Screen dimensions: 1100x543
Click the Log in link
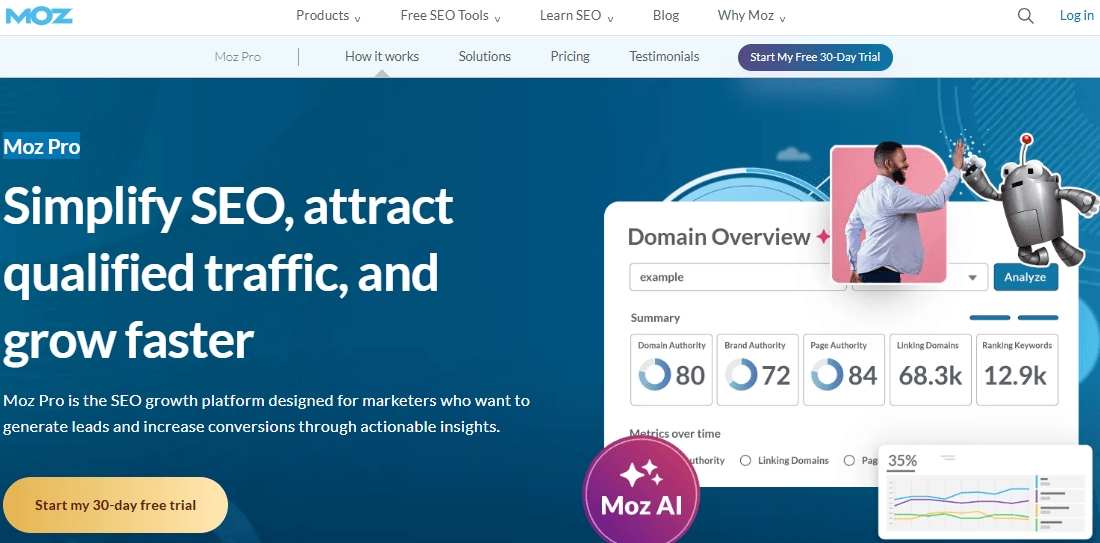1076,15
